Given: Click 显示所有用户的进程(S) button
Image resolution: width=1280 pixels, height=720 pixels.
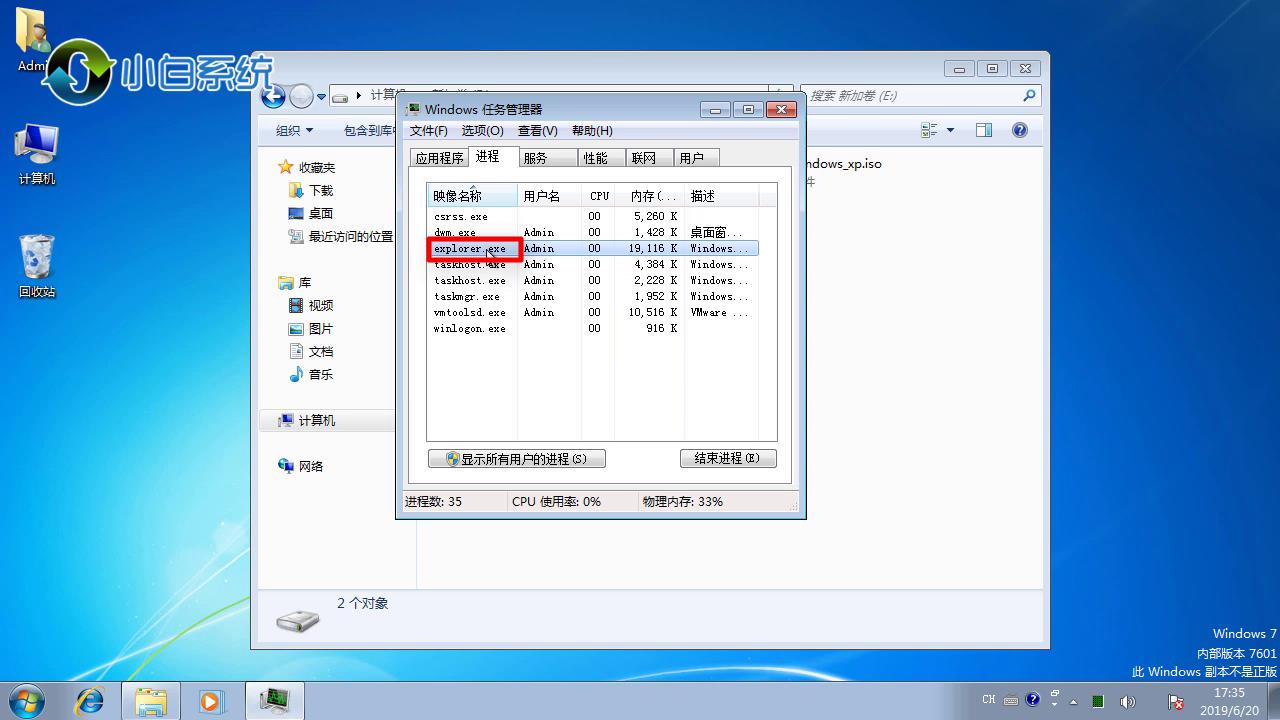Looking at the screenshot, I should [517, 459].
